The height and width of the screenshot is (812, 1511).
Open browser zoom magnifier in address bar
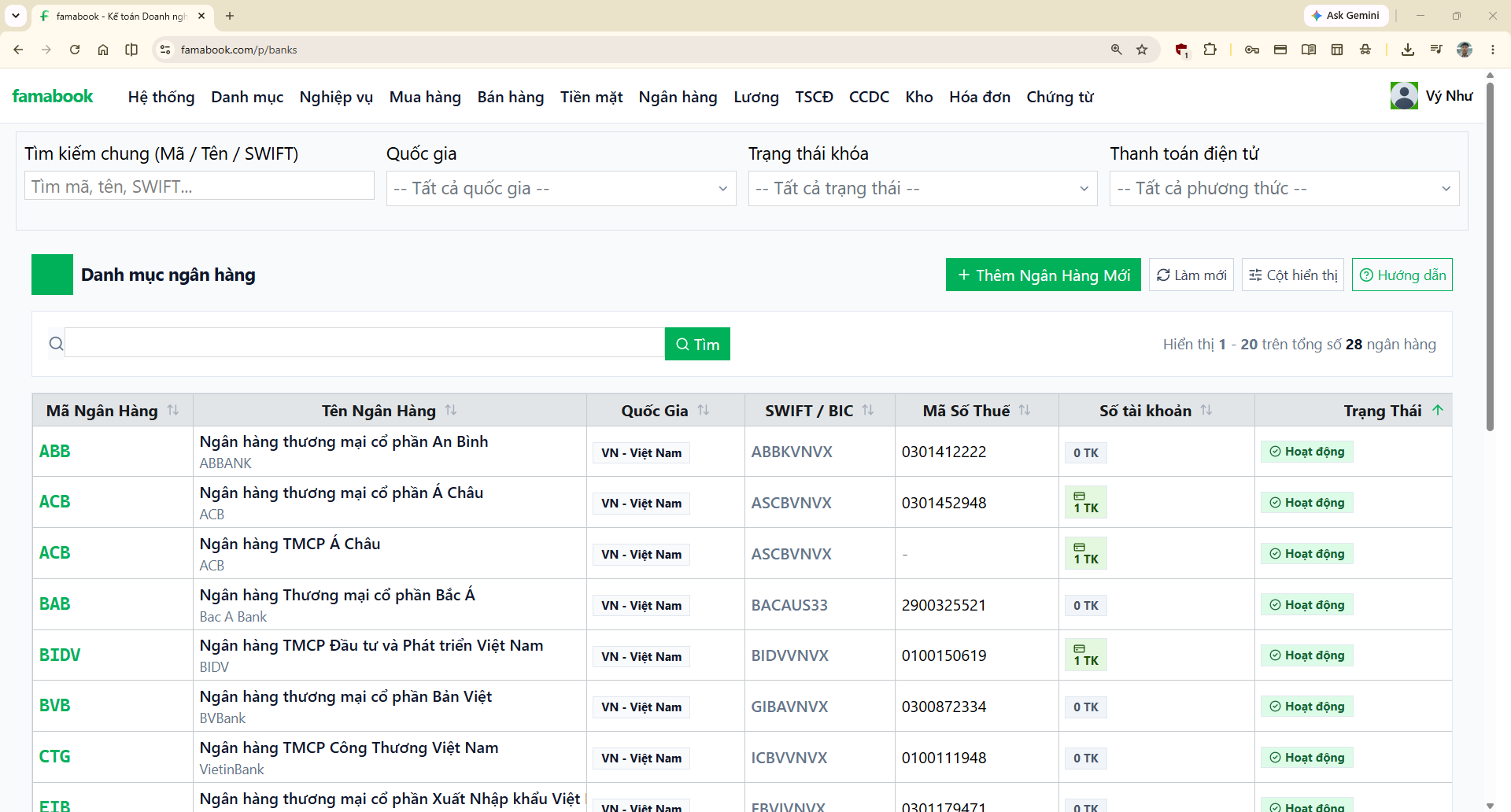pyautogui.click(x=1116, y=50)
